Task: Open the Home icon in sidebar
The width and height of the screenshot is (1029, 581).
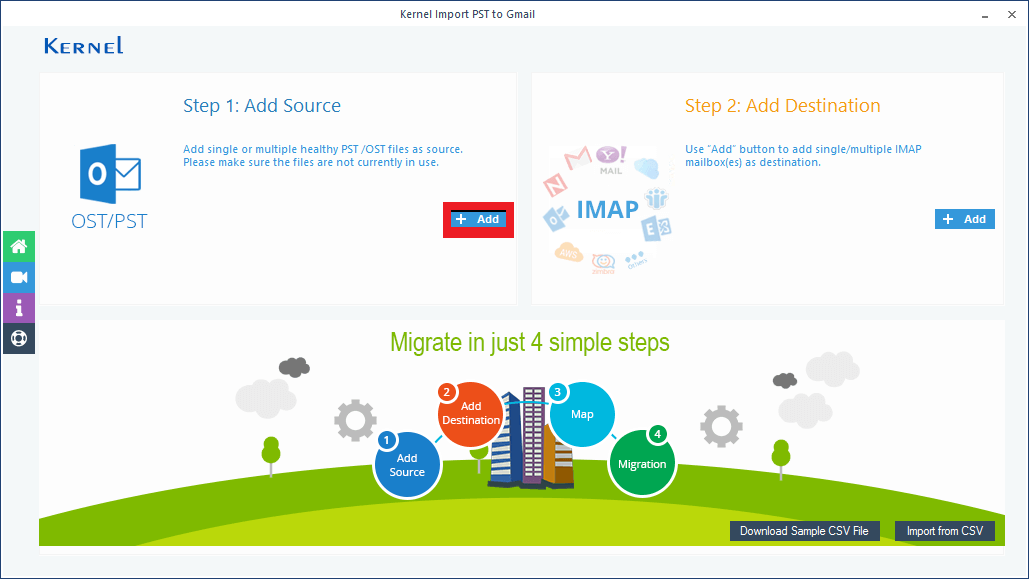Action: point(19,247)
